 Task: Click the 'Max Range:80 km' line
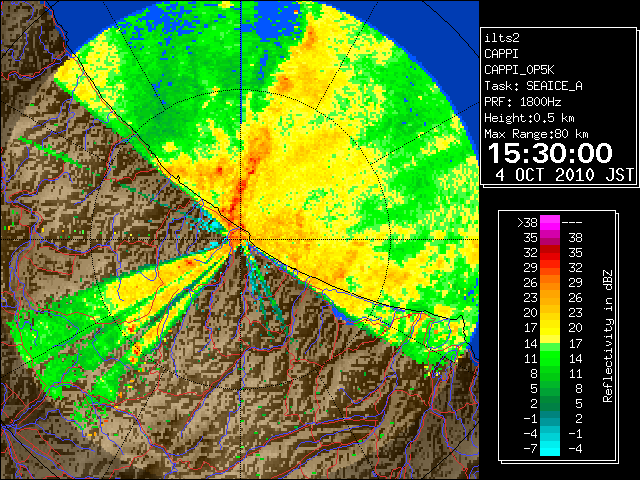(536, 134)
